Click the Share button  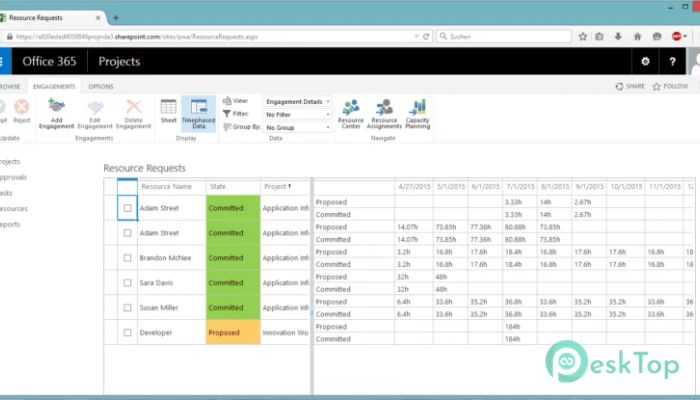click(630, 86)
